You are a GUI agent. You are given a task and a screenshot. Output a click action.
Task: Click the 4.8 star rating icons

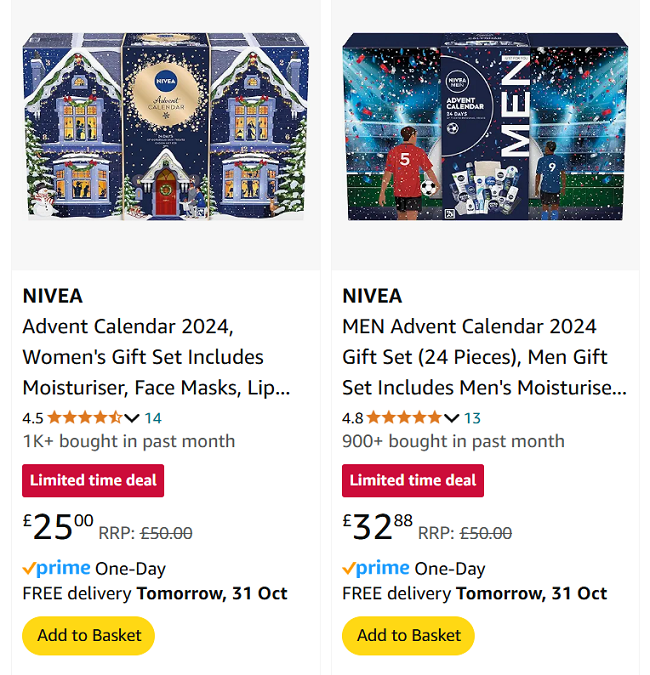pos(404,418)
